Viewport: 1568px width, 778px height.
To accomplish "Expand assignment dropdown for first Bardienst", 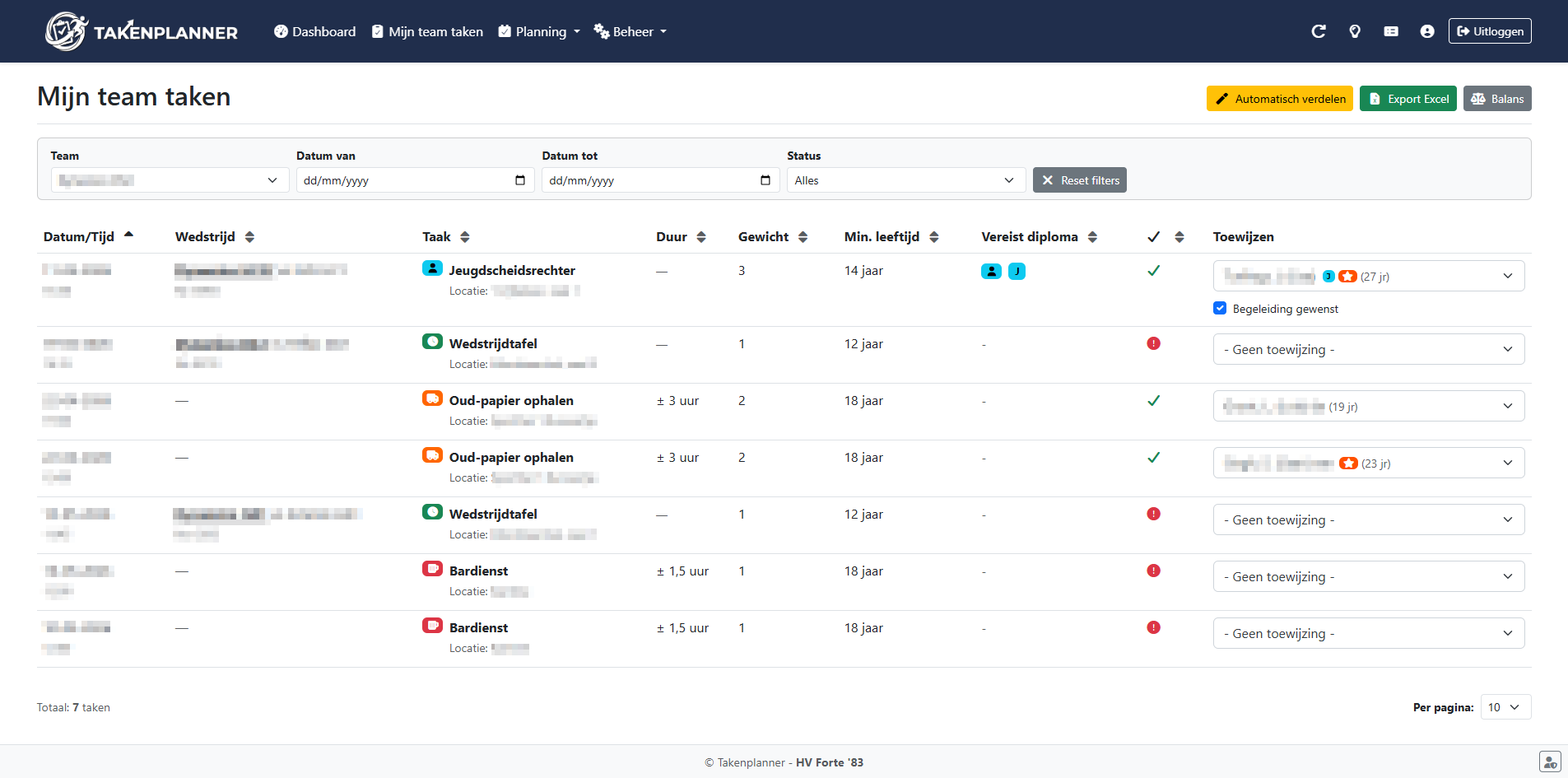I will (1368, 576).
